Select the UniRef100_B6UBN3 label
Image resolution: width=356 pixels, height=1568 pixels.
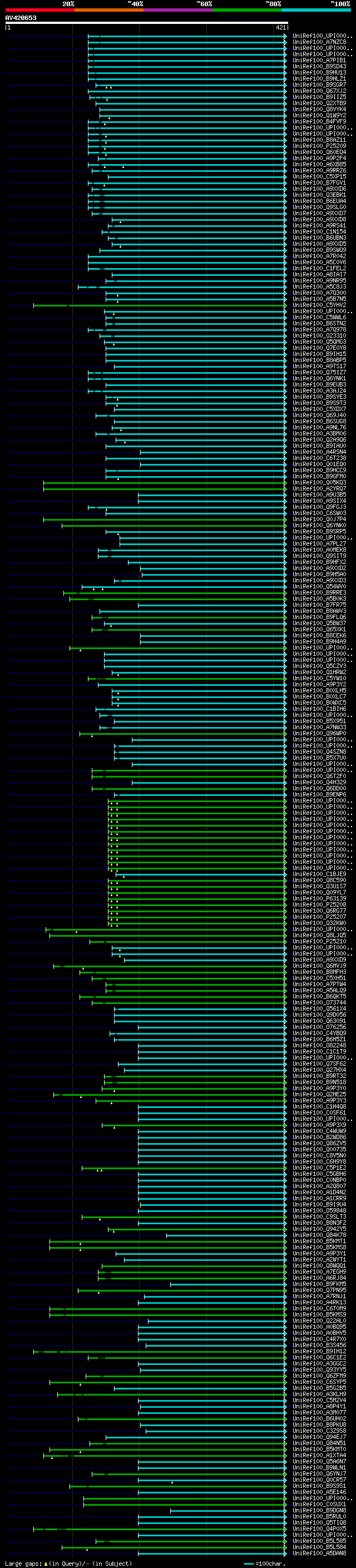(x=319, y=238)
